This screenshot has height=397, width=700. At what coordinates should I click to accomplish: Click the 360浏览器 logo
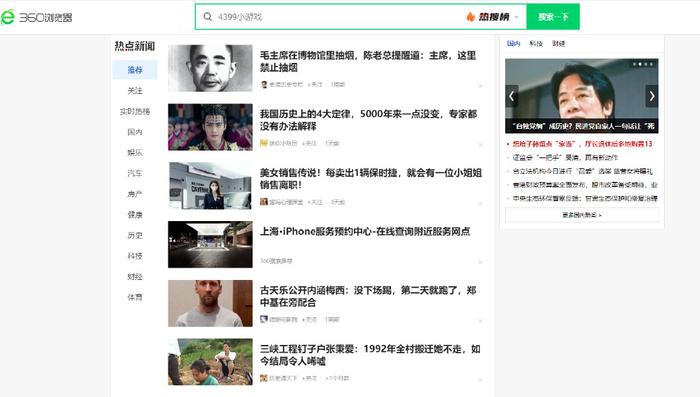coord(37,17)
